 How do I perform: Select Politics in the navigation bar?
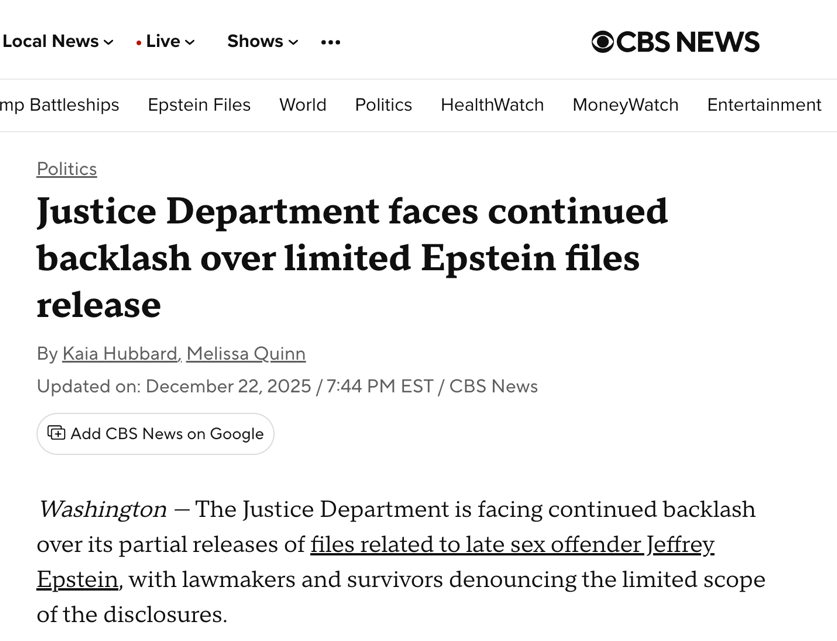(x=383, y=105)
